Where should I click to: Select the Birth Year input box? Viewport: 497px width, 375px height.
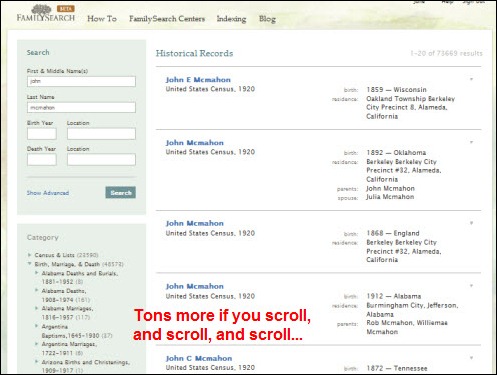pyautogui.click(x=42, y=134)
